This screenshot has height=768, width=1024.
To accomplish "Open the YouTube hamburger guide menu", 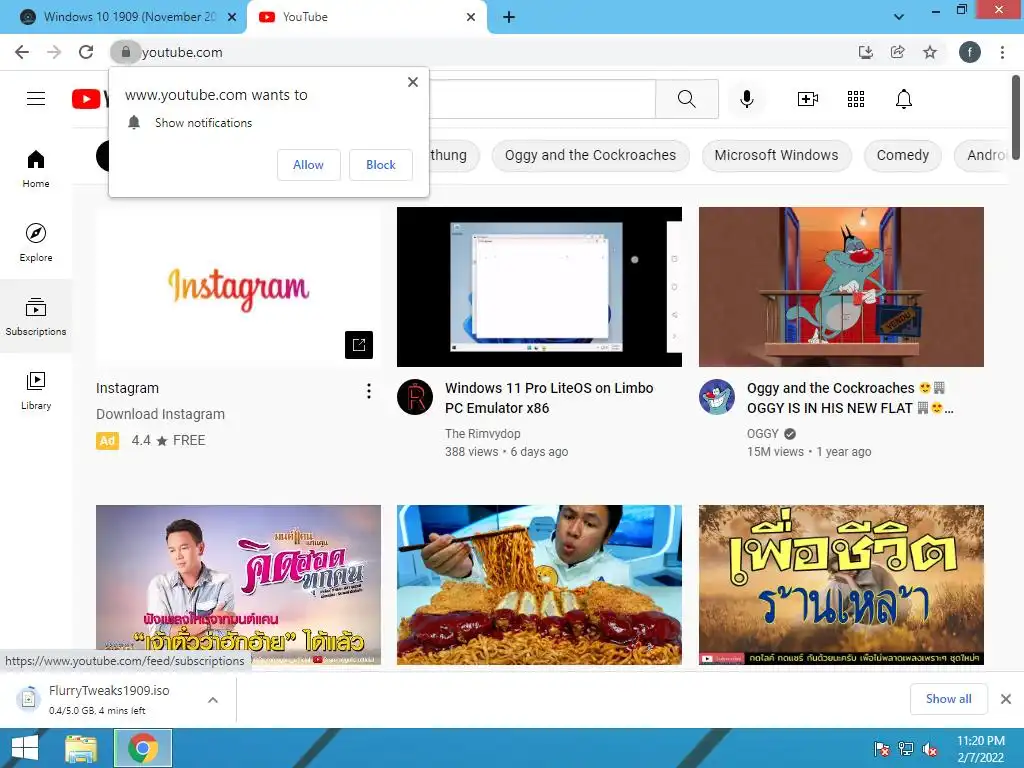I will click(36, 99).
